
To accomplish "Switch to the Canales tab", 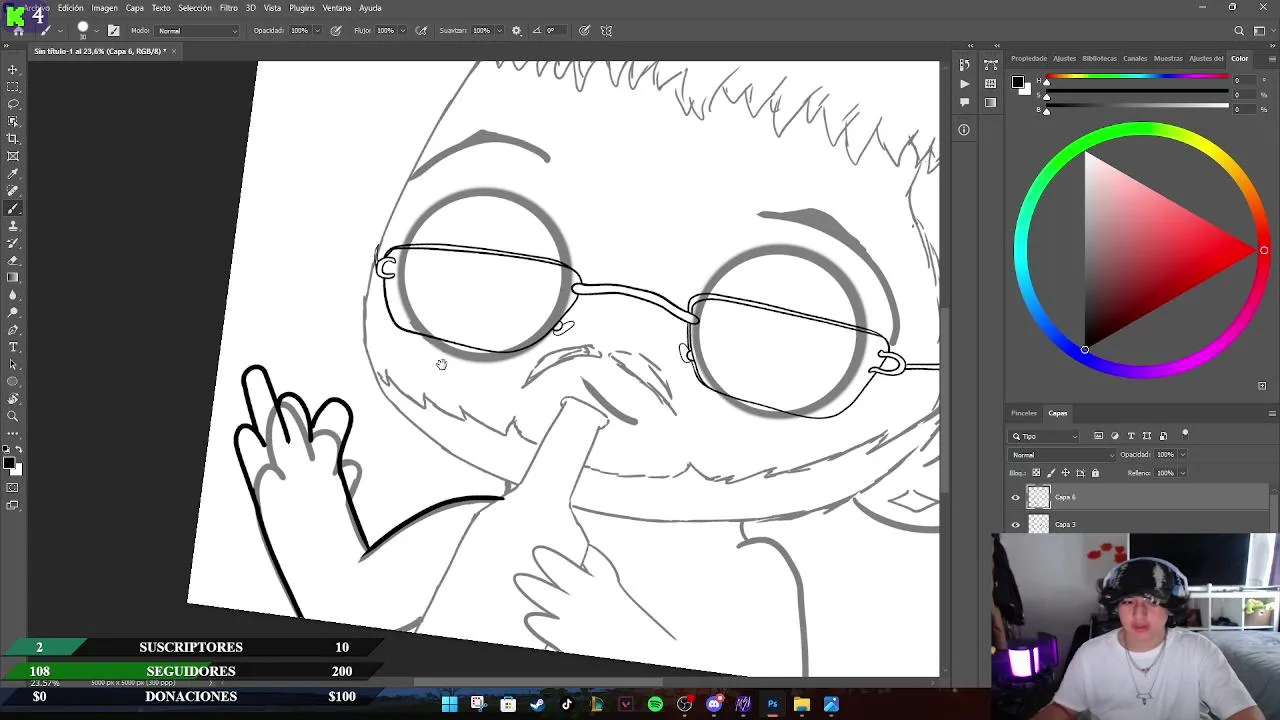I will click(x=1135, y=58).
